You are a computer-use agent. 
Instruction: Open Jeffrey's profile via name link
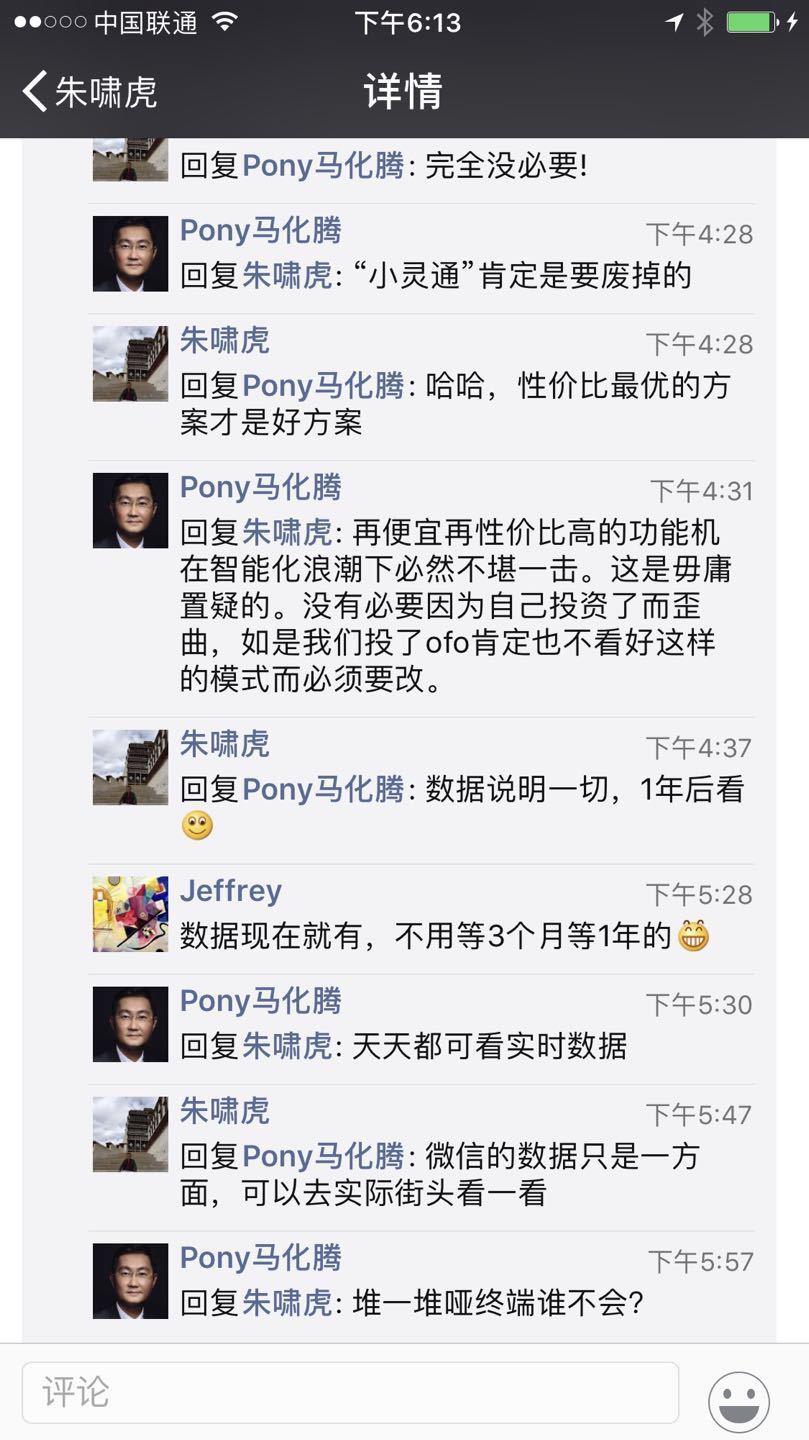(x=231, y=890)
